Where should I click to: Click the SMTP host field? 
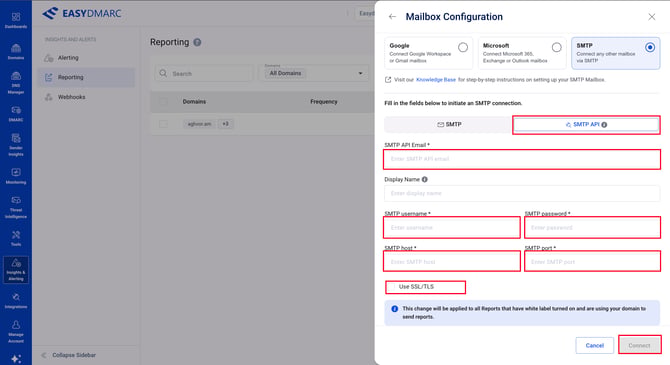pos(452,262)
